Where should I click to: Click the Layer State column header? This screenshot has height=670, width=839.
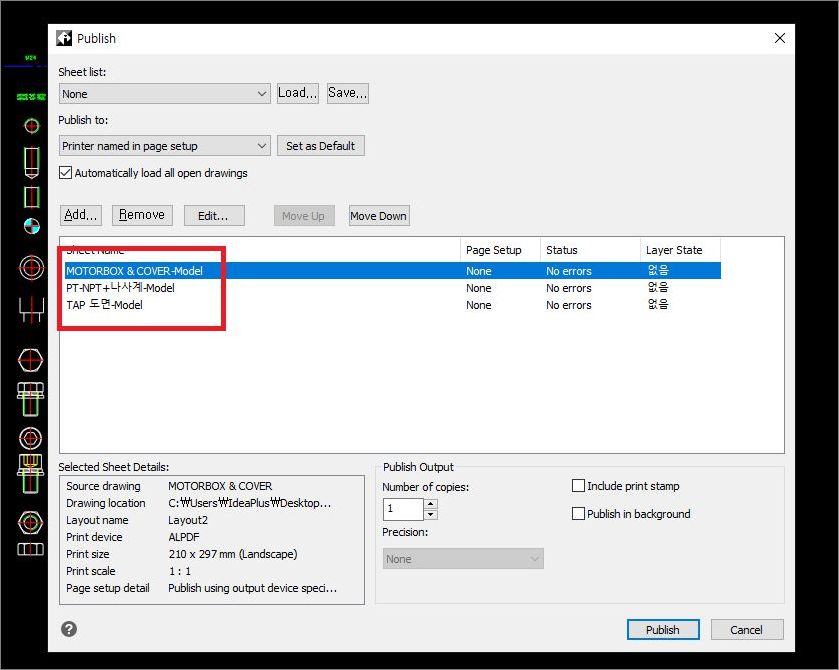coord(681,250)
